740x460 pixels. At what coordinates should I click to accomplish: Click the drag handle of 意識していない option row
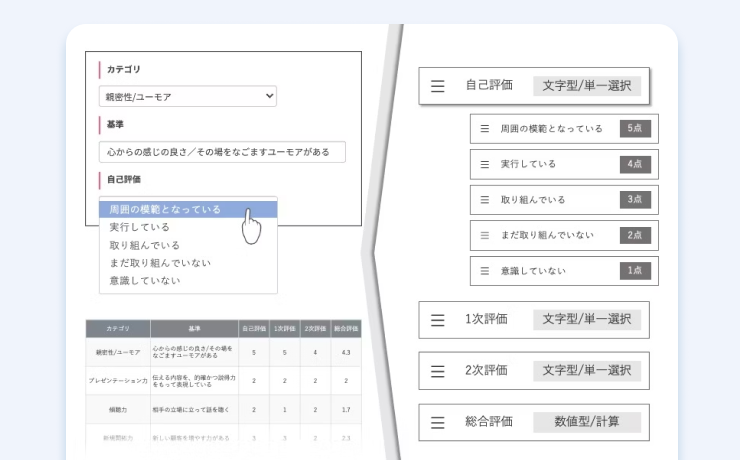(485, 271)
